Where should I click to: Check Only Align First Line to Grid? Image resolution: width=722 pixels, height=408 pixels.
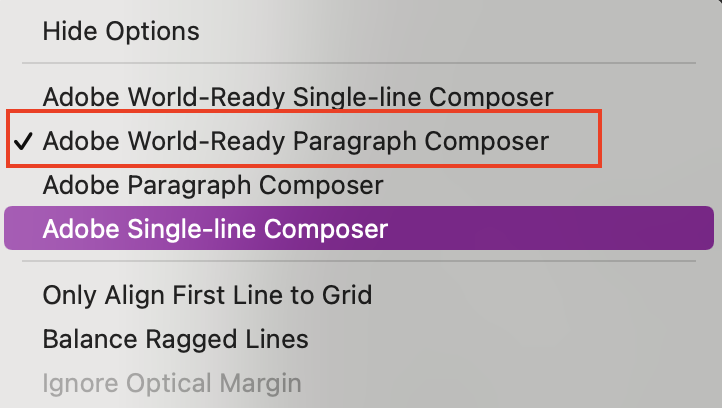(207, 295)
